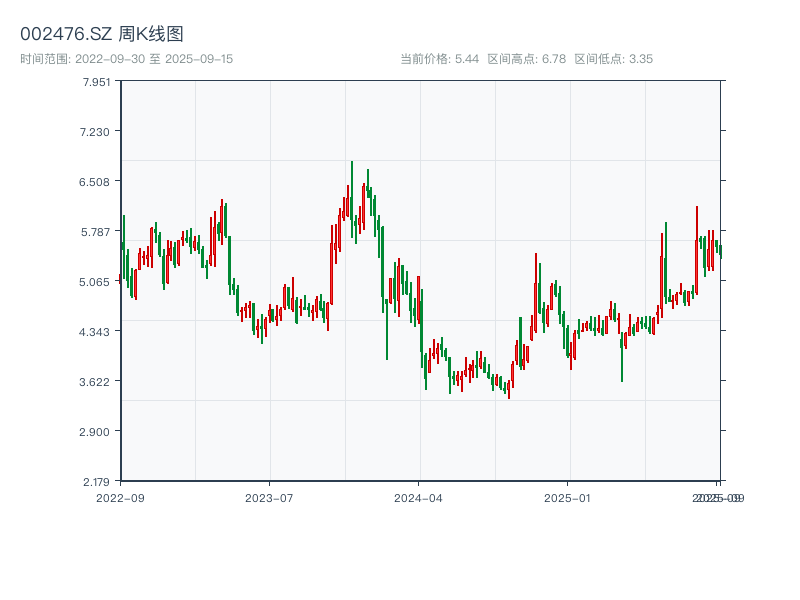
Task: Click the 2.179 bottom y-axis label
Action: pos(97,482)
